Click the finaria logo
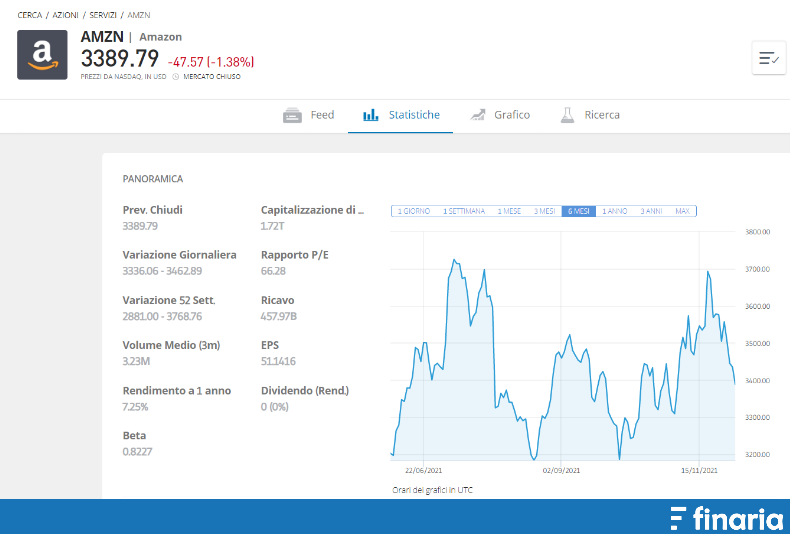Screen dimensions: 790x534 coord(727,518)
